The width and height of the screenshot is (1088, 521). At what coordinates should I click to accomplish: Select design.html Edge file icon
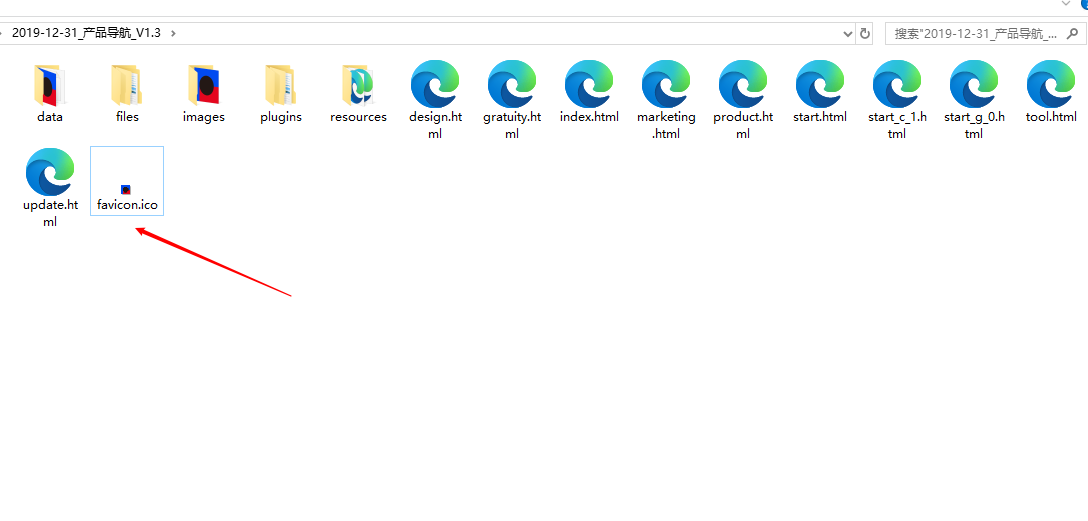(435, 84)
